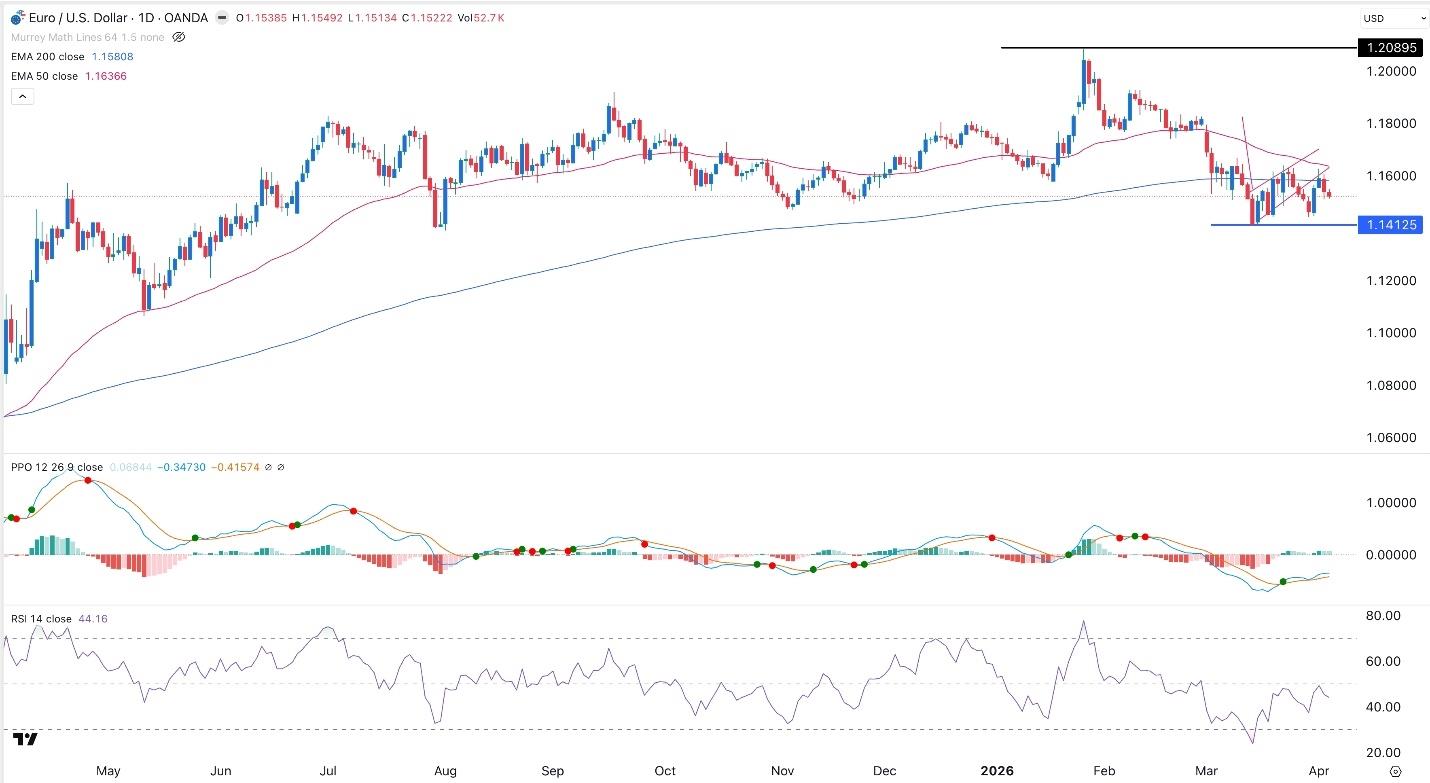Open the 1D timeframe selector

tap(144, 18)
